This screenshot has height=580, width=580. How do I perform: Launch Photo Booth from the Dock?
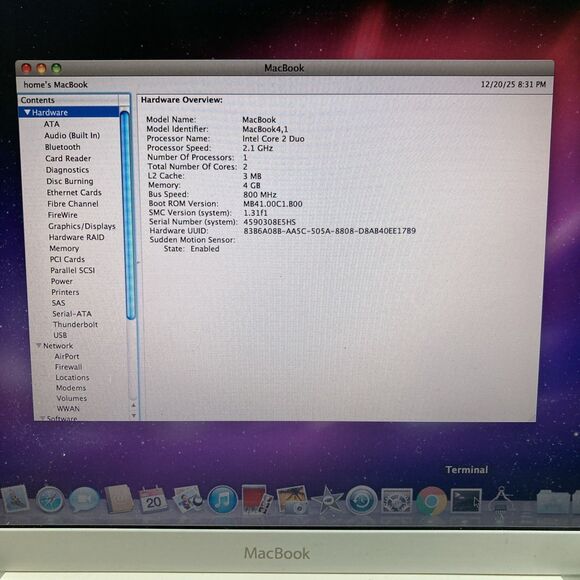point(257,500)
